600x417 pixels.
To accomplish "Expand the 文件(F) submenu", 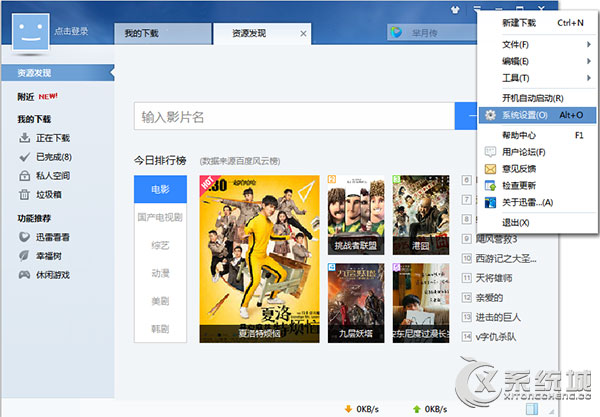I will tap(537, 45).
